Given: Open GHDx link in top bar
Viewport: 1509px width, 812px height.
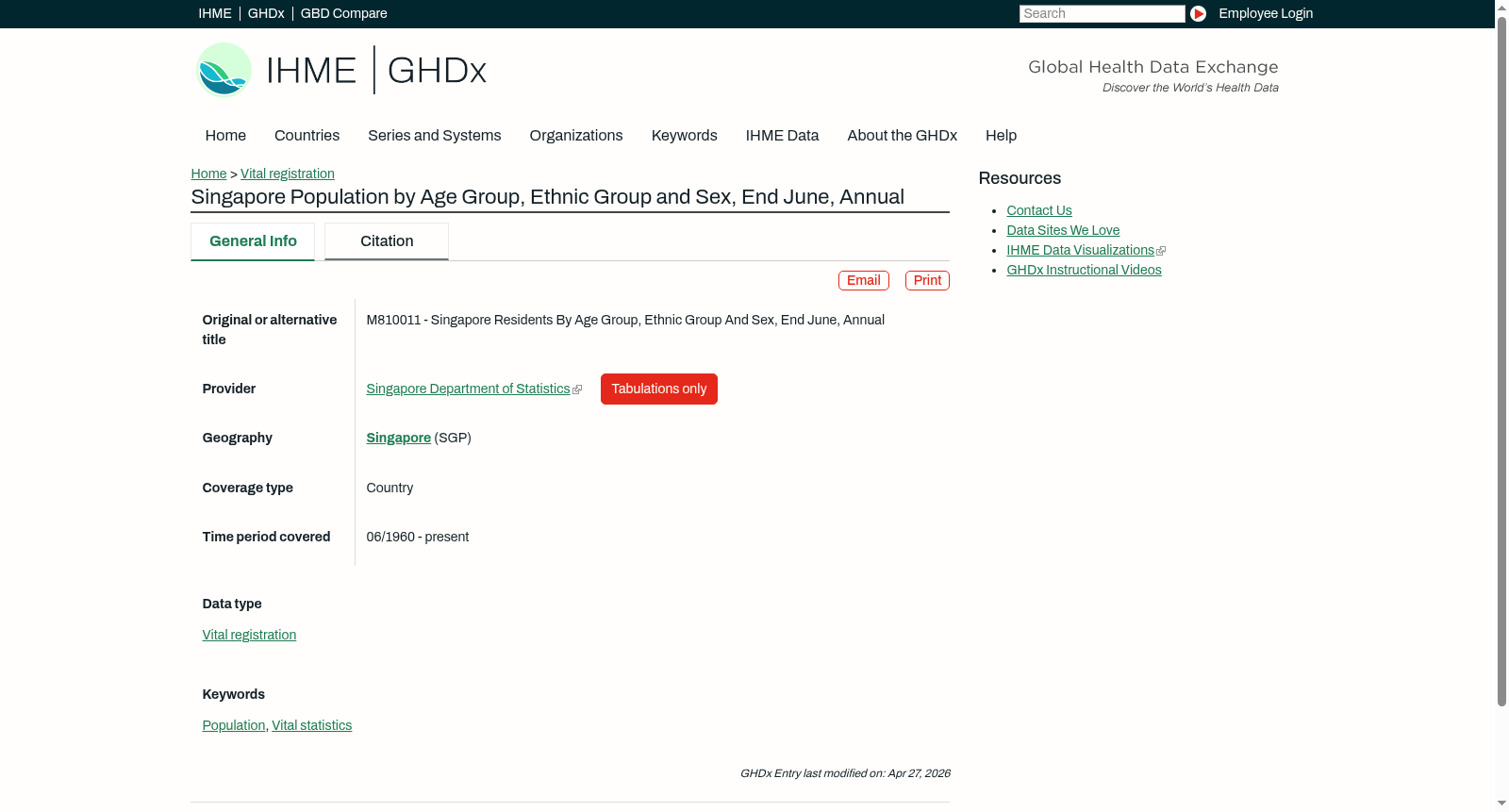Looking at the screenshot, I should point(266,13).
